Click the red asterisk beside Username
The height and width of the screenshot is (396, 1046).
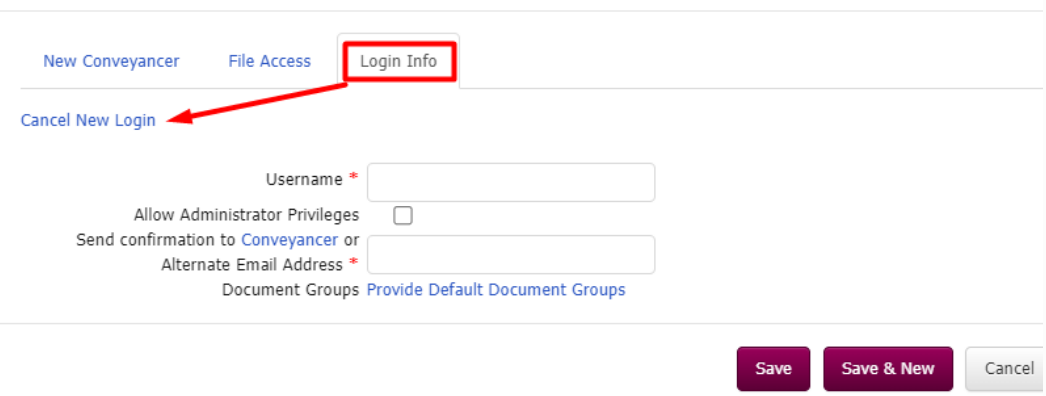(354, 177)
